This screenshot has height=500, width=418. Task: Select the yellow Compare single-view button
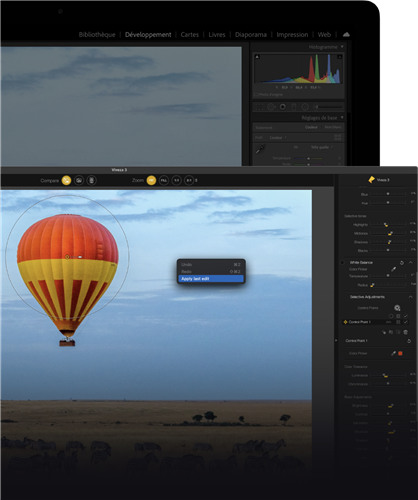point(66,180)
